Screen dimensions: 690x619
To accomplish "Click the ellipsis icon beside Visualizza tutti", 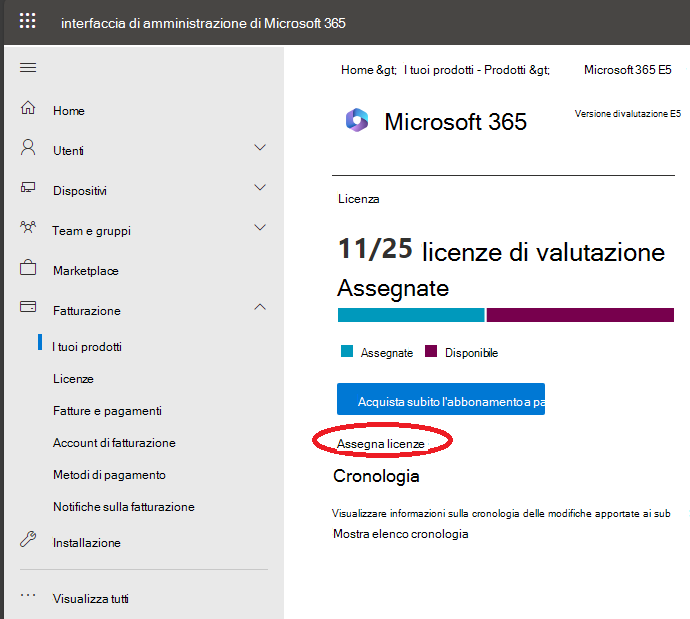I will (28, 595).
